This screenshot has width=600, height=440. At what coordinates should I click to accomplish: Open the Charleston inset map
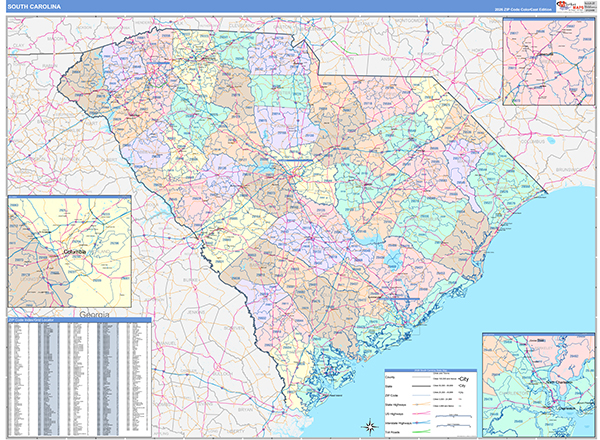tap(538, 385)
